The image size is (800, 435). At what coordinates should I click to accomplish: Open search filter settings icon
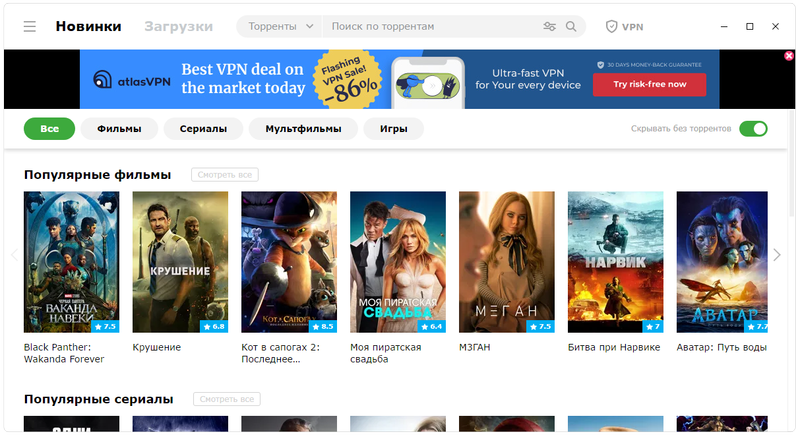(x=549, y=27)
